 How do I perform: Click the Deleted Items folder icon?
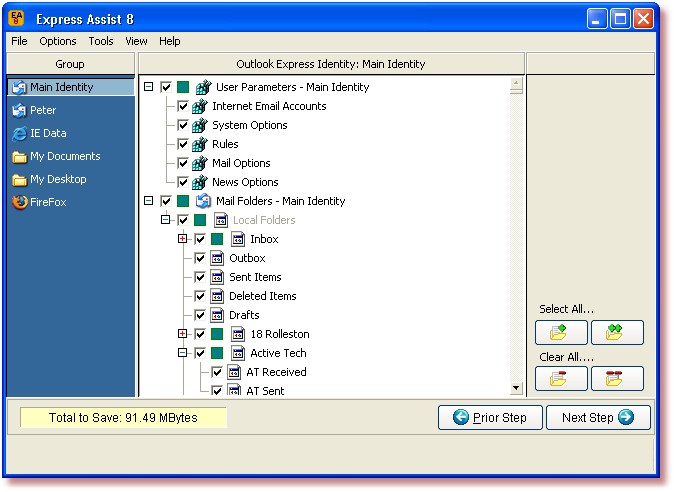pos(217,296)
